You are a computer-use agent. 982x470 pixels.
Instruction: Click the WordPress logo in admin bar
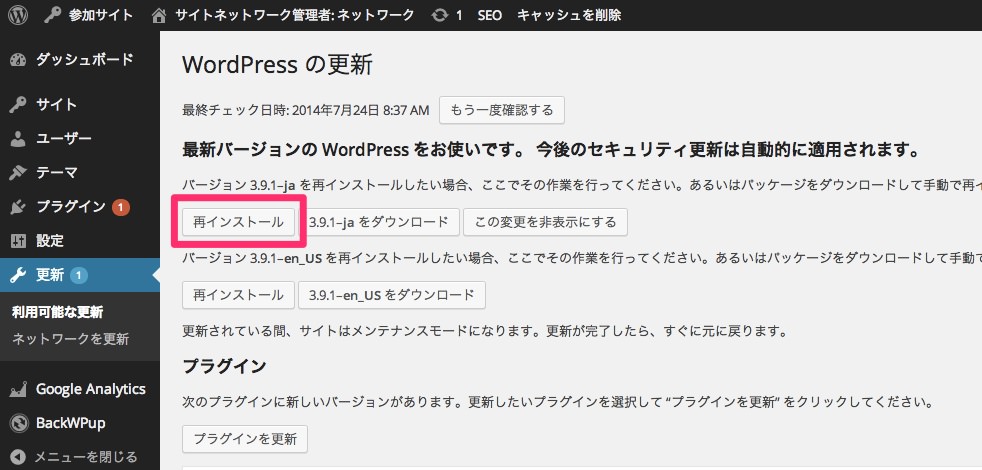[18, 15]
